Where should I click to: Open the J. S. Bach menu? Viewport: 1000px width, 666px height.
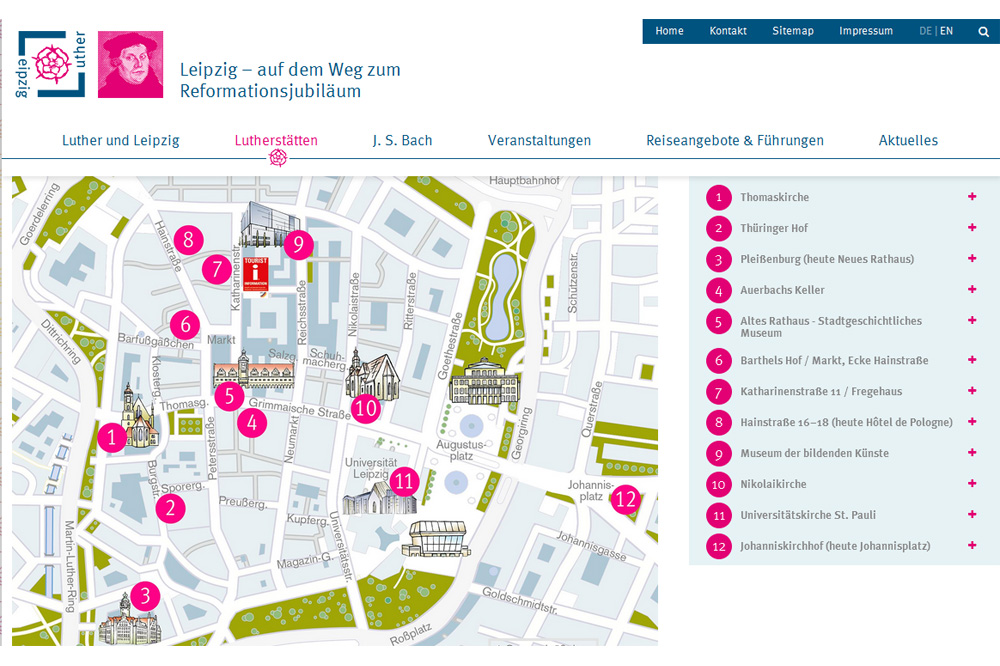[x=402, y=140]
